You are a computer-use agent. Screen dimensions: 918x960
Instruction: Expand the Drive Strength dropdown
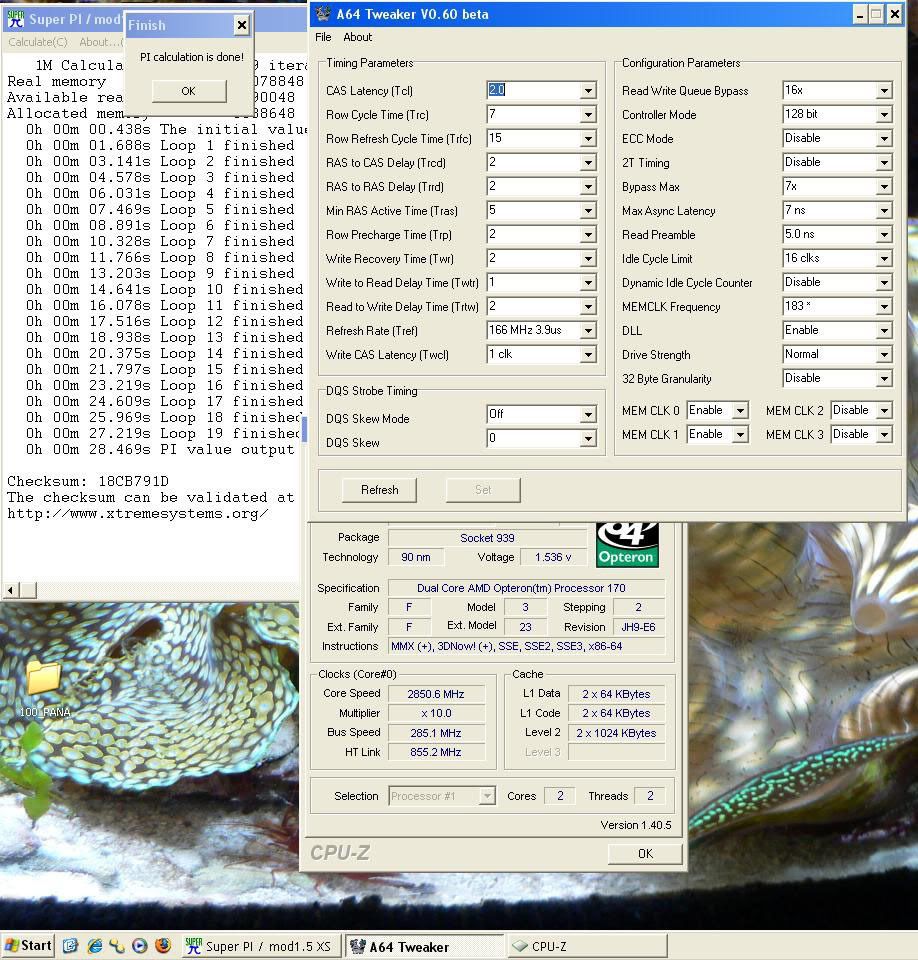884,354
